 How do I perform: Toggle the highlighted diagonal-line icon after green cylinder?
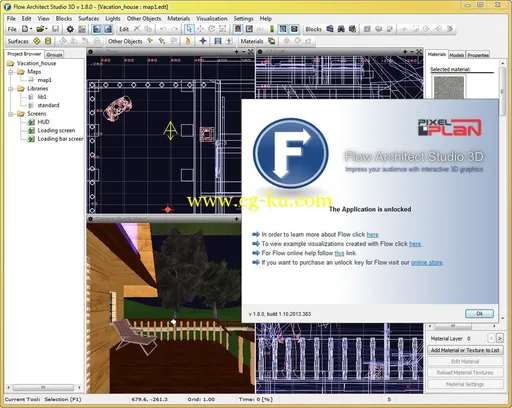click(283, 29)
